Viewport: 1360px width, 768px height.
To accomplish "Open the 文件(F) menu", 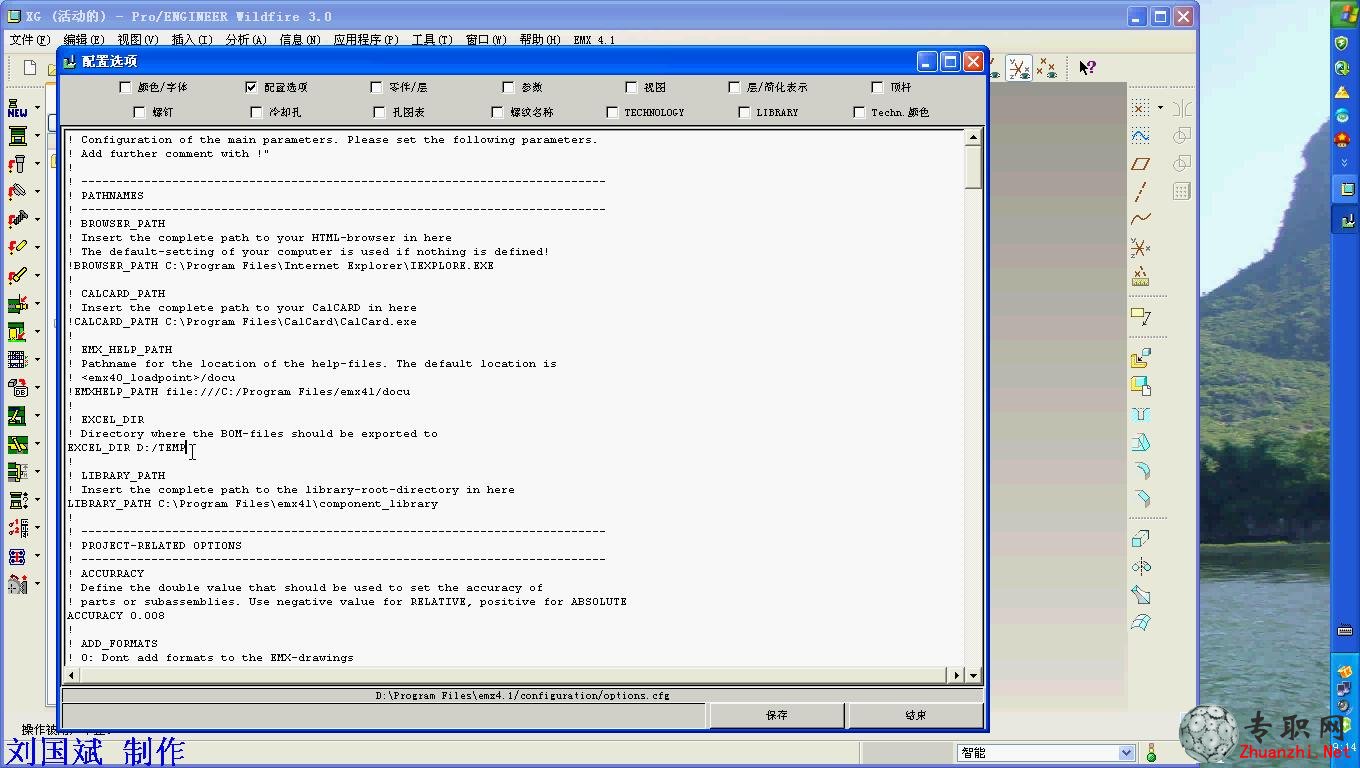I will tap(30, 40).
